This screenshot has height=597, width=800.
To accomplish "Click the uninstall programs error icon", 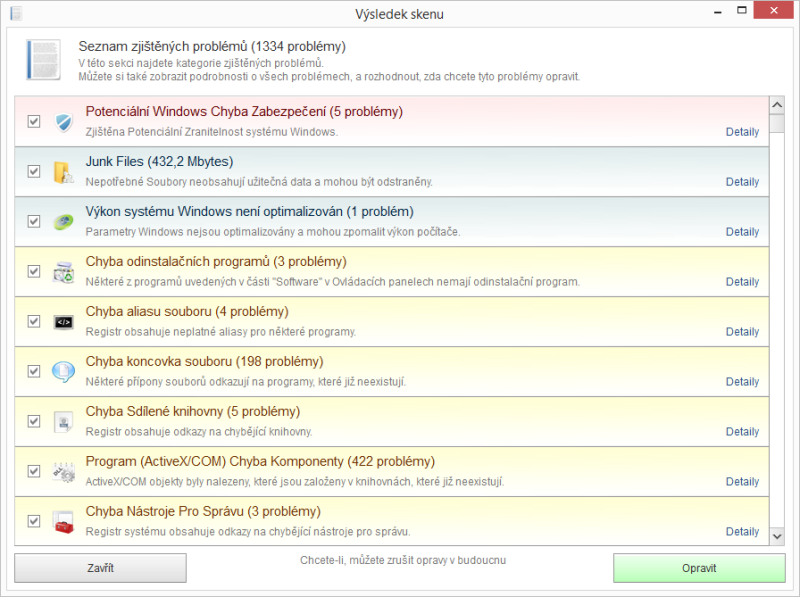I will tap(63, 272).
